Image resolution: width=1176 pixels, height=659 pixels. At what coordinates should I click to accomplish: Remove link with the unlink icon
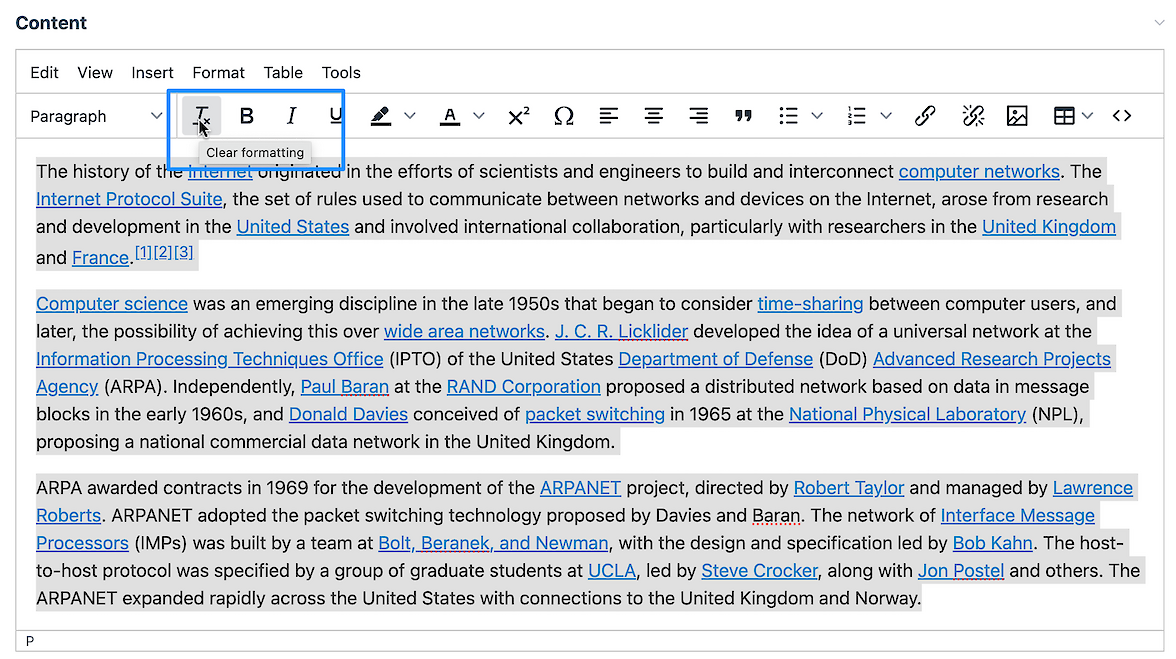(973, 117)
